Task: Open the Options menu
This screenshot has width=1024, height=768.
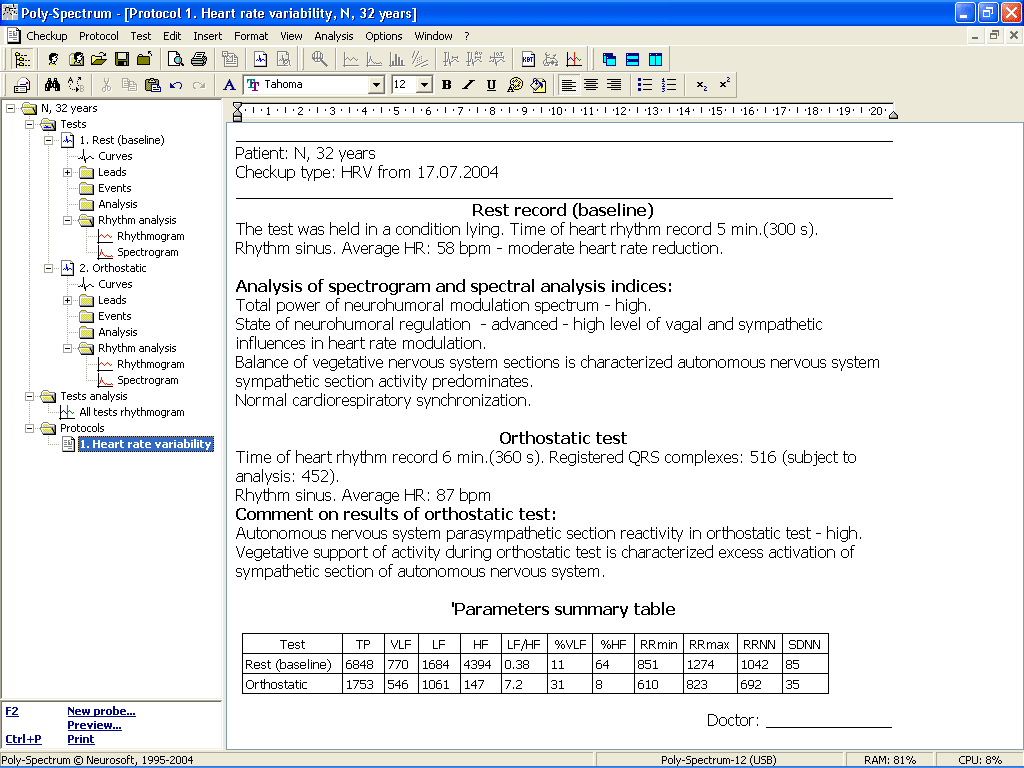Action: (x=383, y=36)
